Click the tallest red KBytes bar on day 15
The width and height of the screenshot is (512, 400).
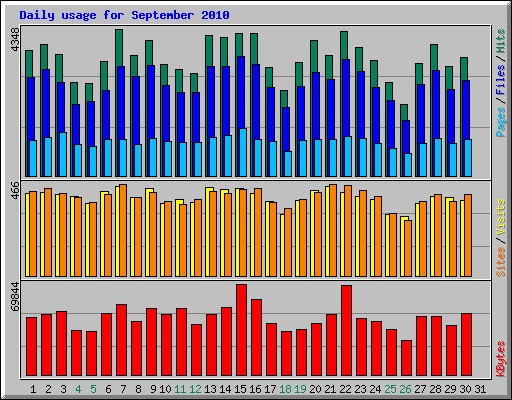click(x=242, y=330)
